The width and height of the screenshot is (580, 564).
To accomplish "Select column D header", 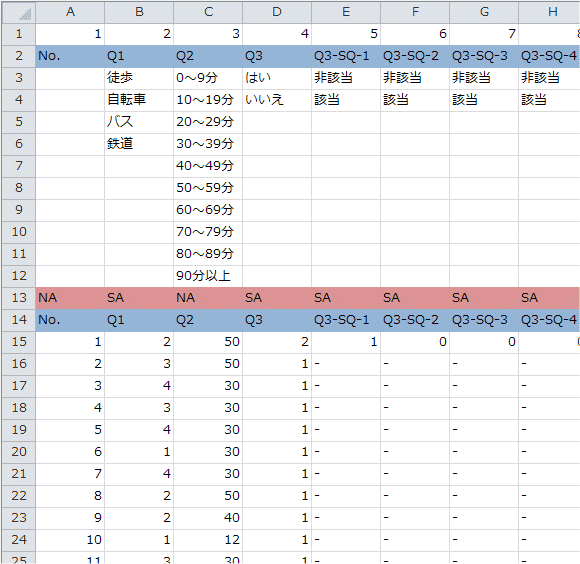I will pyautogui.click(x=277, y=12).
